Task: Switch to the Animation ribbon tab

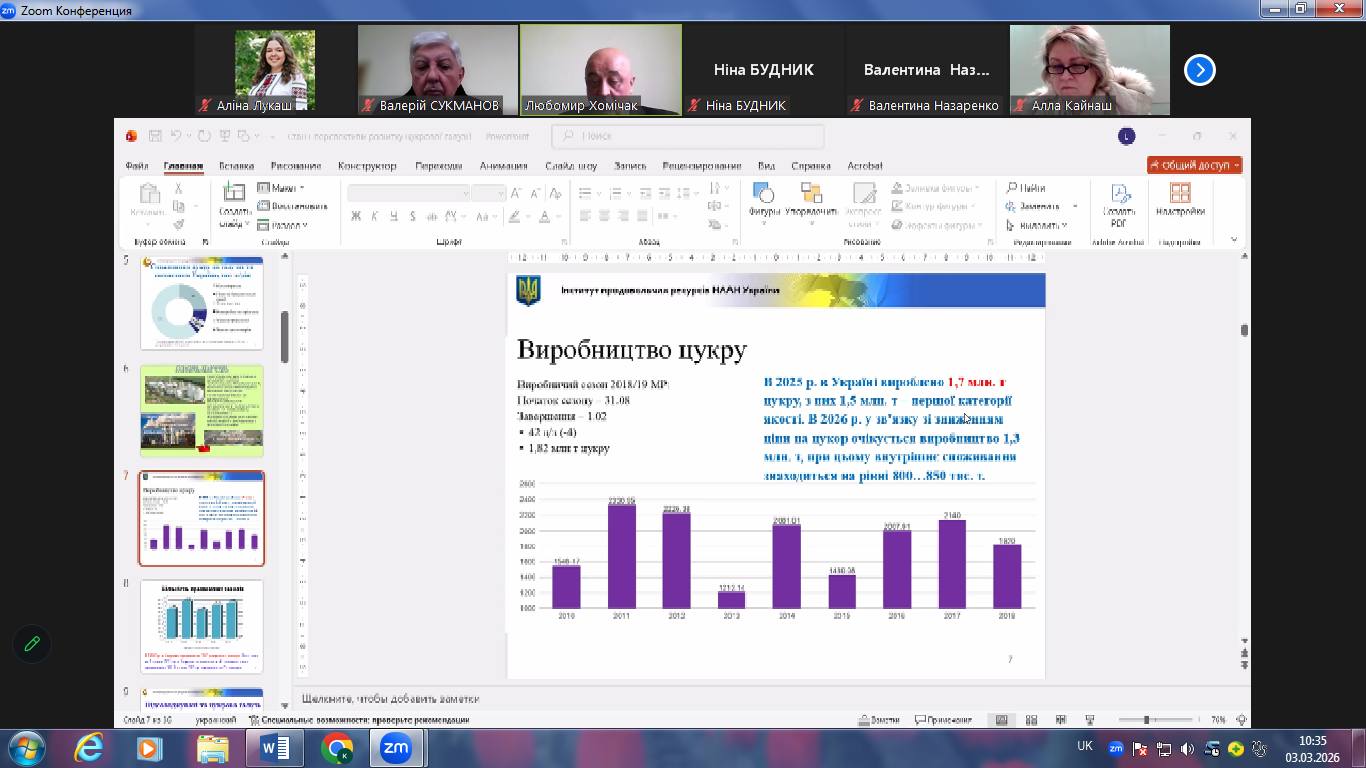Action: click(503, 166)
